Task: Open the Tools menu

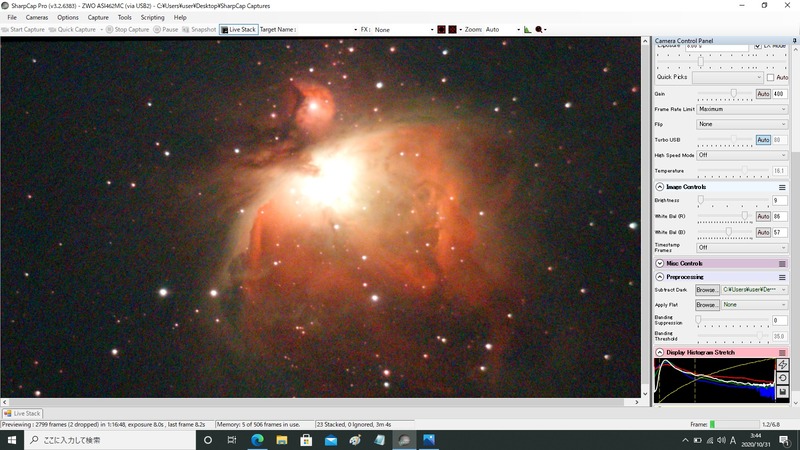Action: click(x=124, y=17)
